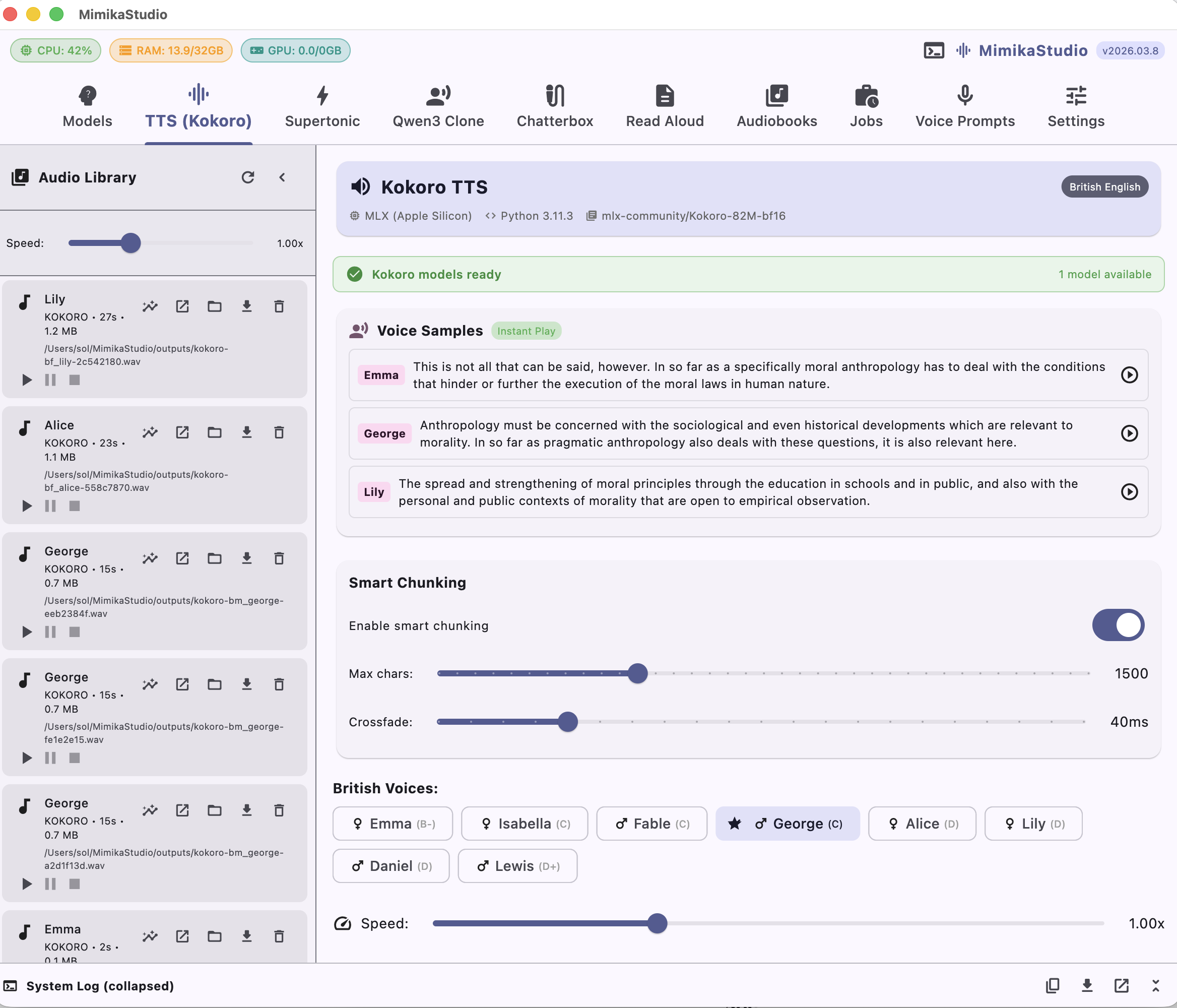The image size is (1177, 1008).
Task: Select George British voice
Action: click(x=788, y=824)
